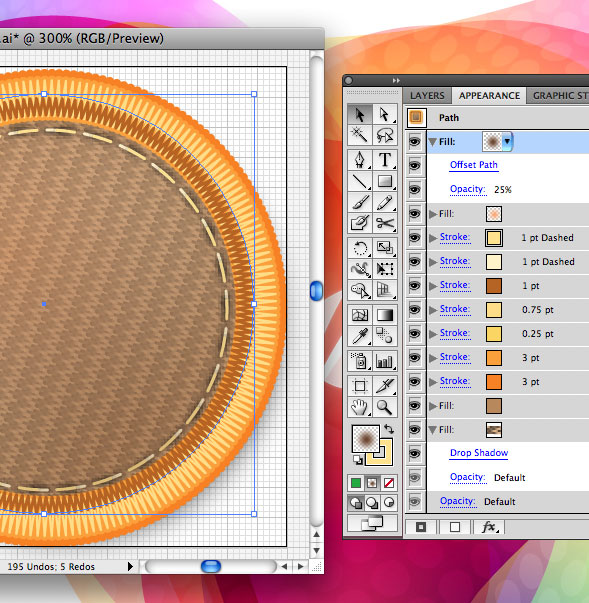Image resolution: width=589 pixels, height=603 pixels.
Task: Open the Offset Path effect link
Action: [x=474, y=165]
